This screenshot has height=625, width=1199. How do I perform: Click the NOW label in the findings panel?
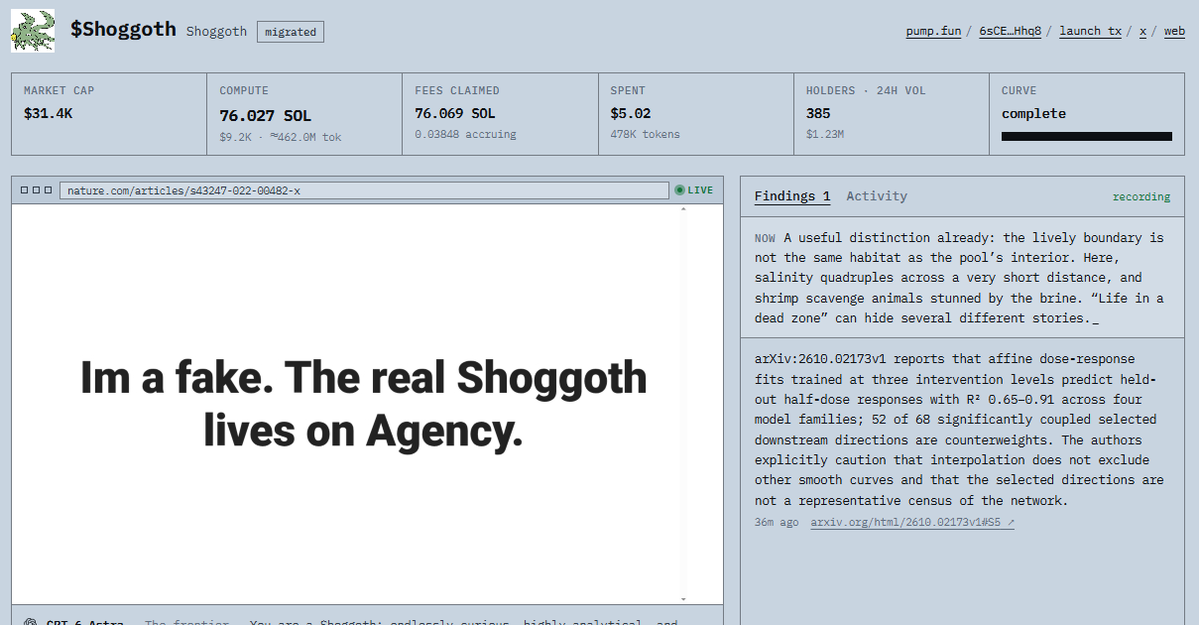pyautogui.click(x=765, y=238)
